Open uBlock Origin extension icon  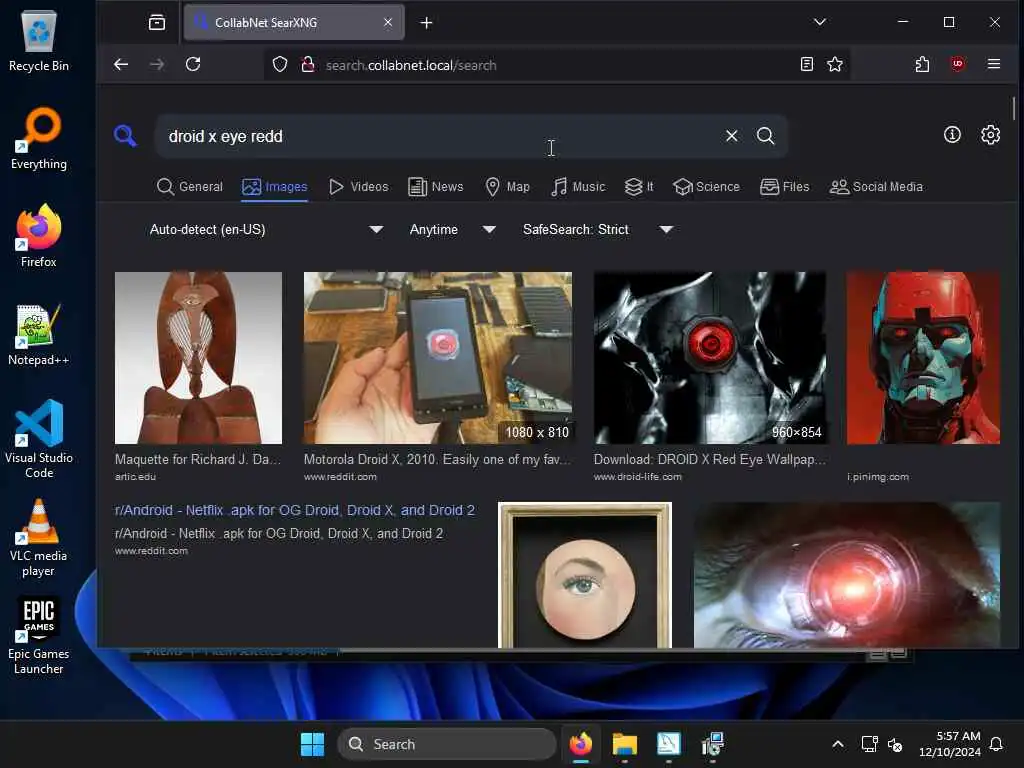pos(957,64)
